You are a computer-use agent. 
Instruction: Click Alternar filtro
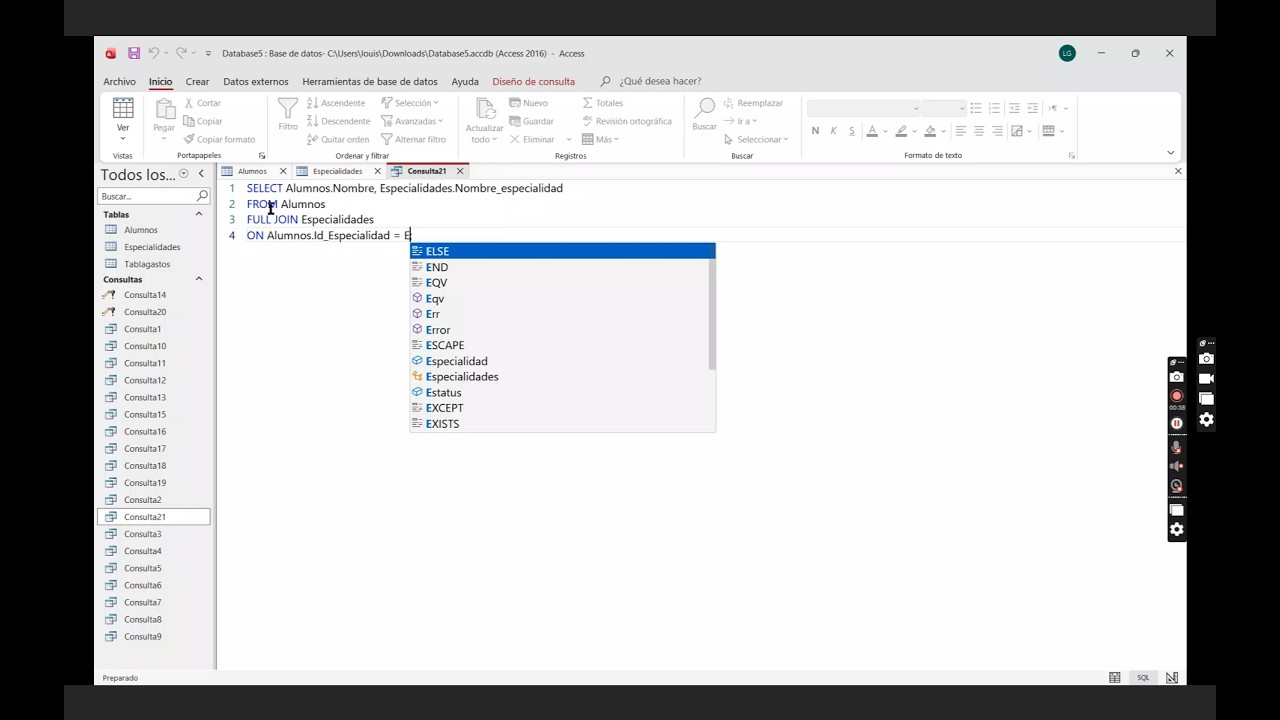[413, 139]
